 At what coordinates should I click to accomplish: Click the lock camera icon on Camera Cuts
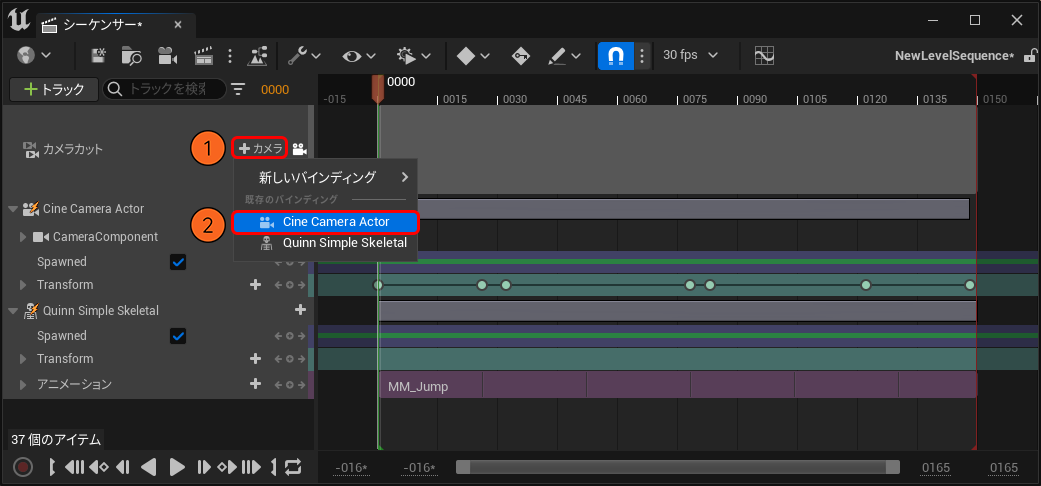[299, 149]
